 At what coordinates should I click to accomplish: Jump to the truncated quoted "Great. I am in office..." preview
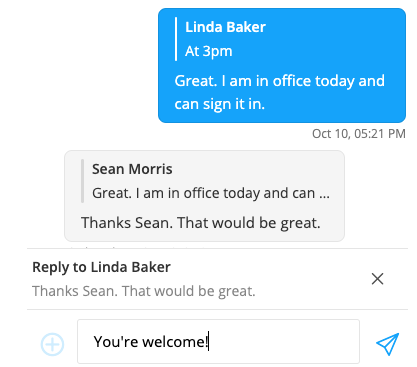211,193
